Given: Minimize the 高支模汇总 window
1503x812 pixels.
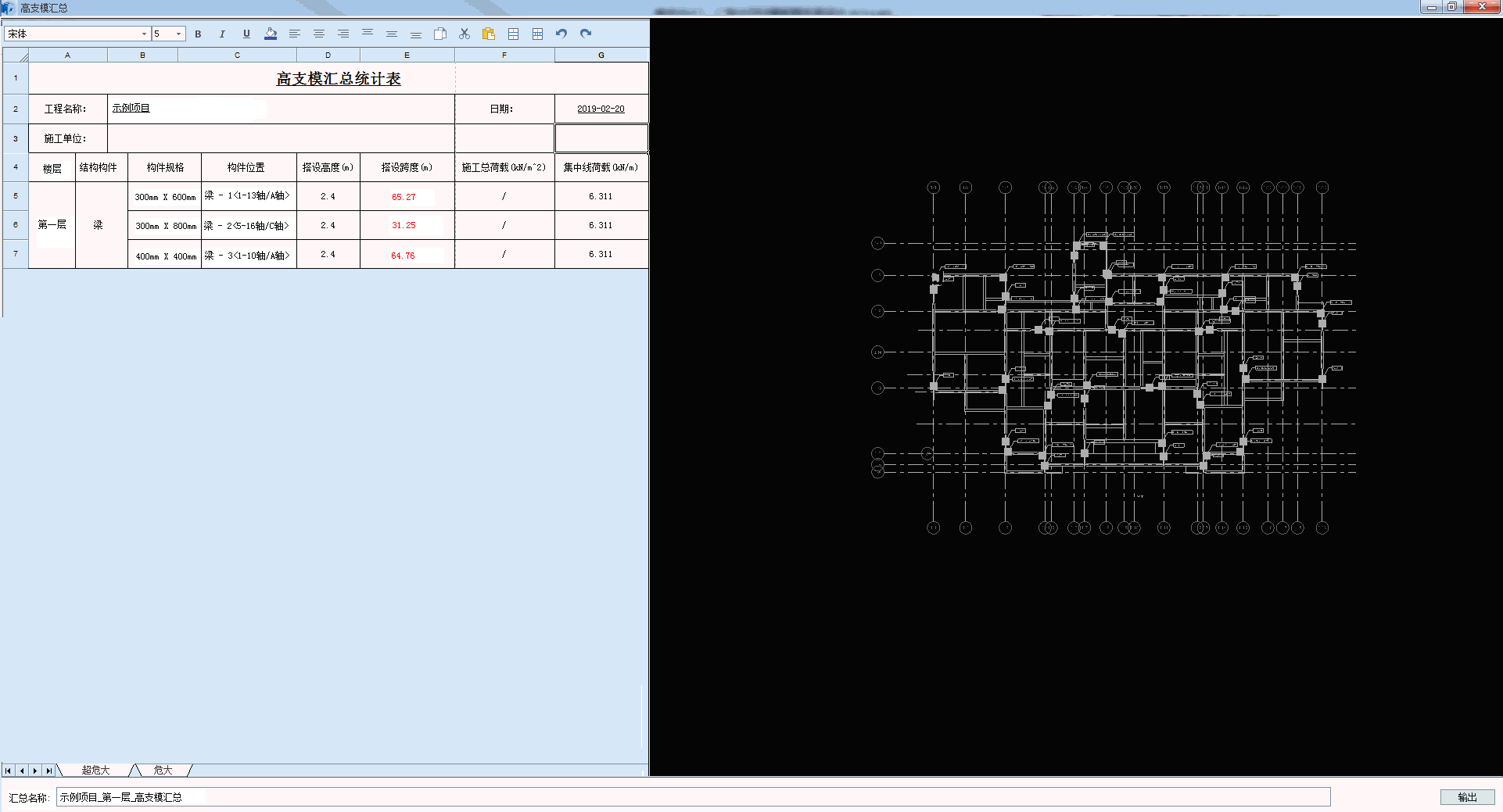Looking at the screenshot, I should [x=1432, y=7].
